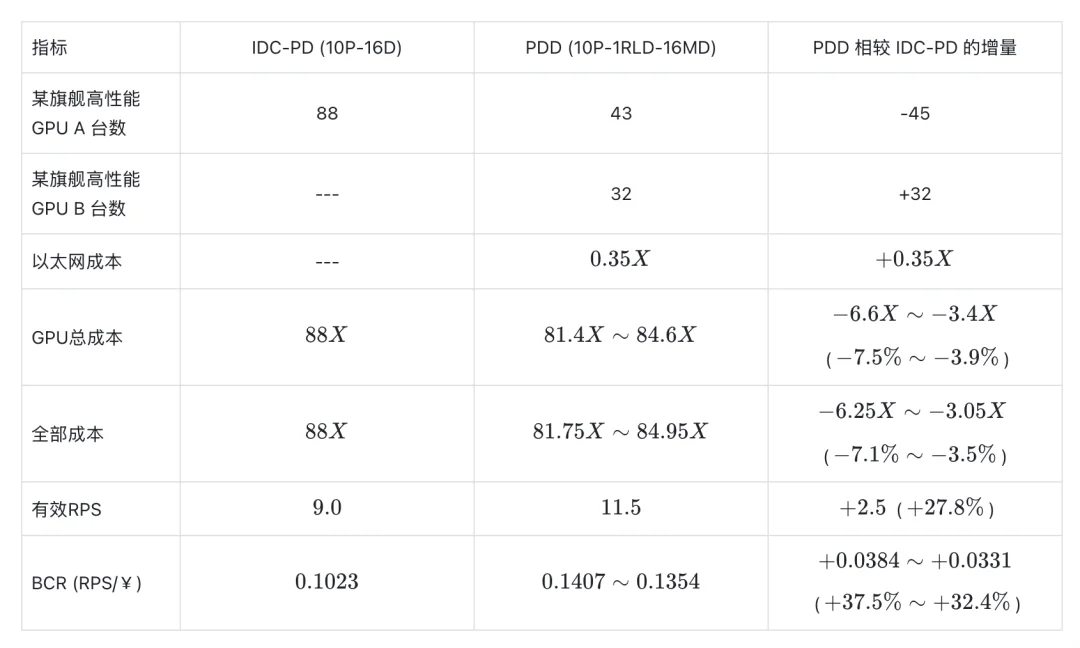
Task: Click the 全部成本 row label
Action: coord(68,434)
